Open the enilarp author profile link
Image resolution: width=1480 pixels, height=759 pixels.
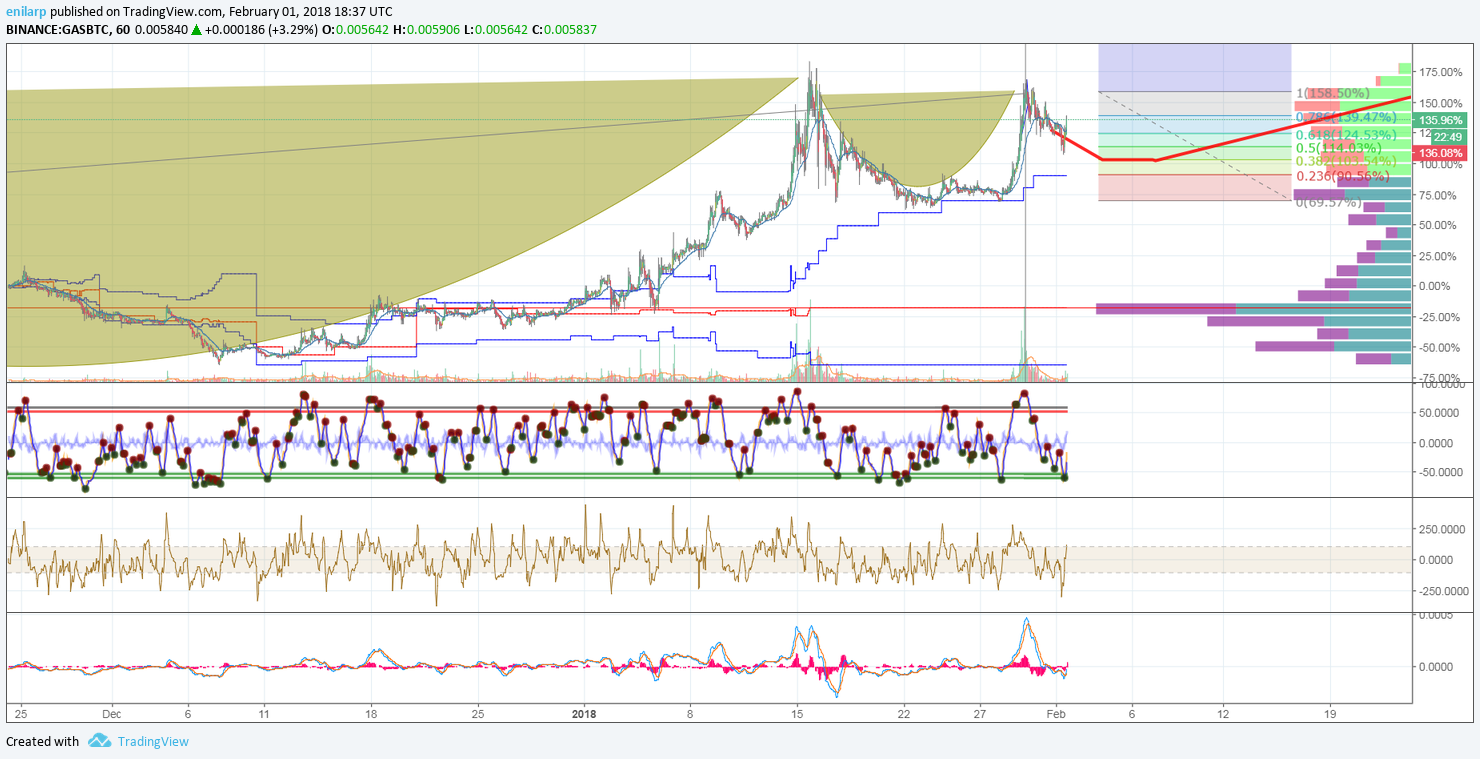click(25, 12)
